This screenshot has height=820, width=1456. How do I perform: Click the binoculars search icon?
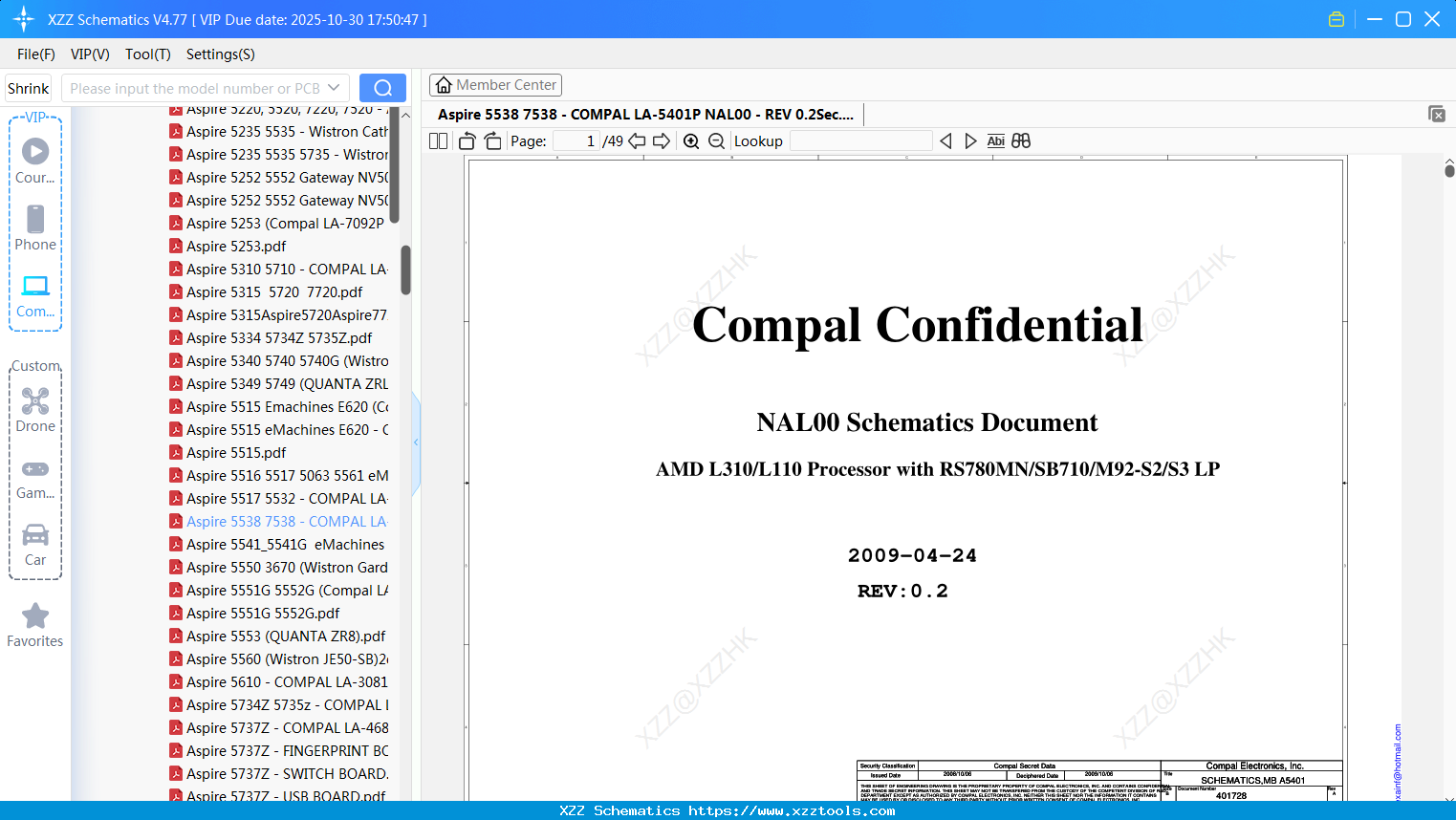coord(1021,141)
